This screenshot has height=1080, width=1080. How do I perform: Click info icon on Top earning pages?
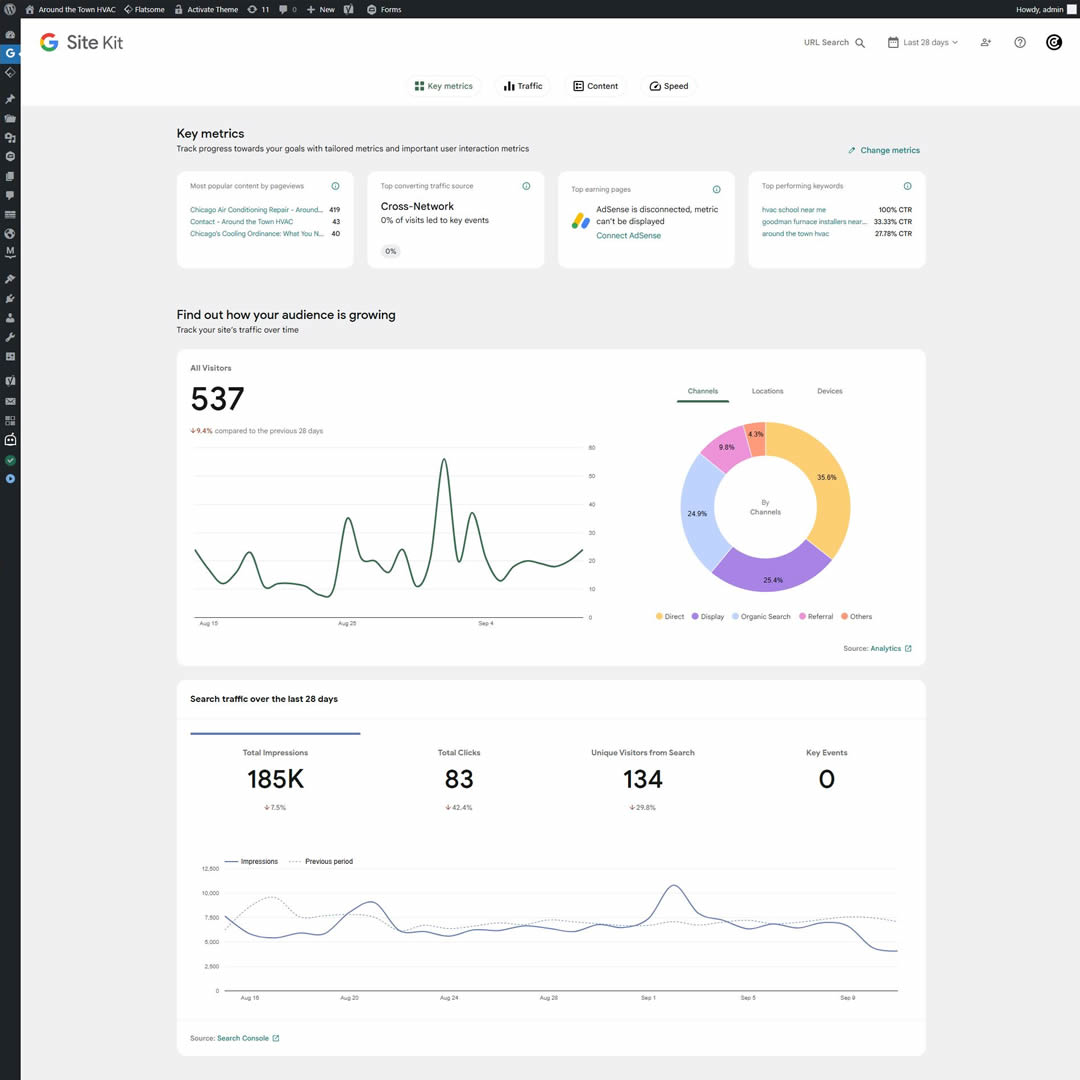tap(716, 189)
